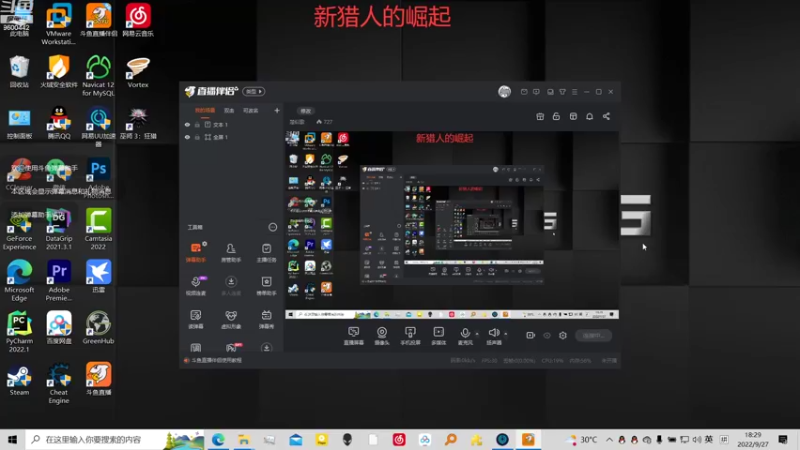
Task: Open the 房管助手 tool
Action: pos(231,253)
